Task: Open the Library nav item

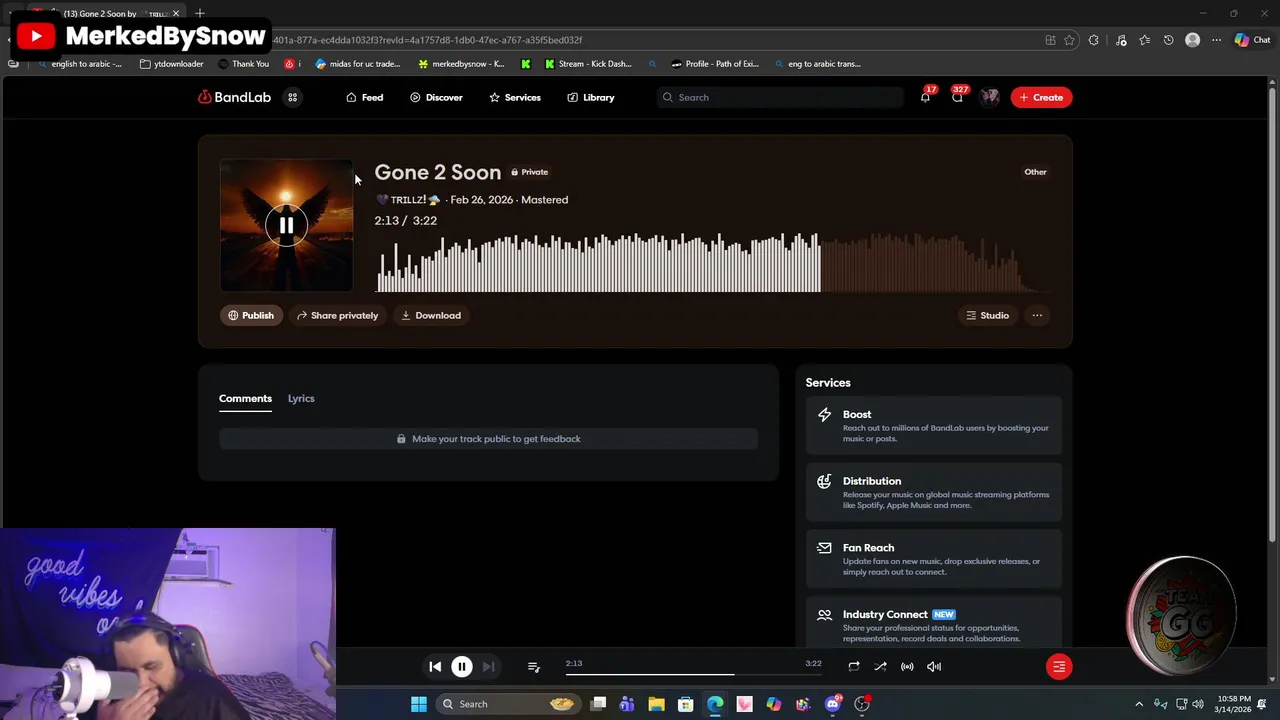Action: 590,97
